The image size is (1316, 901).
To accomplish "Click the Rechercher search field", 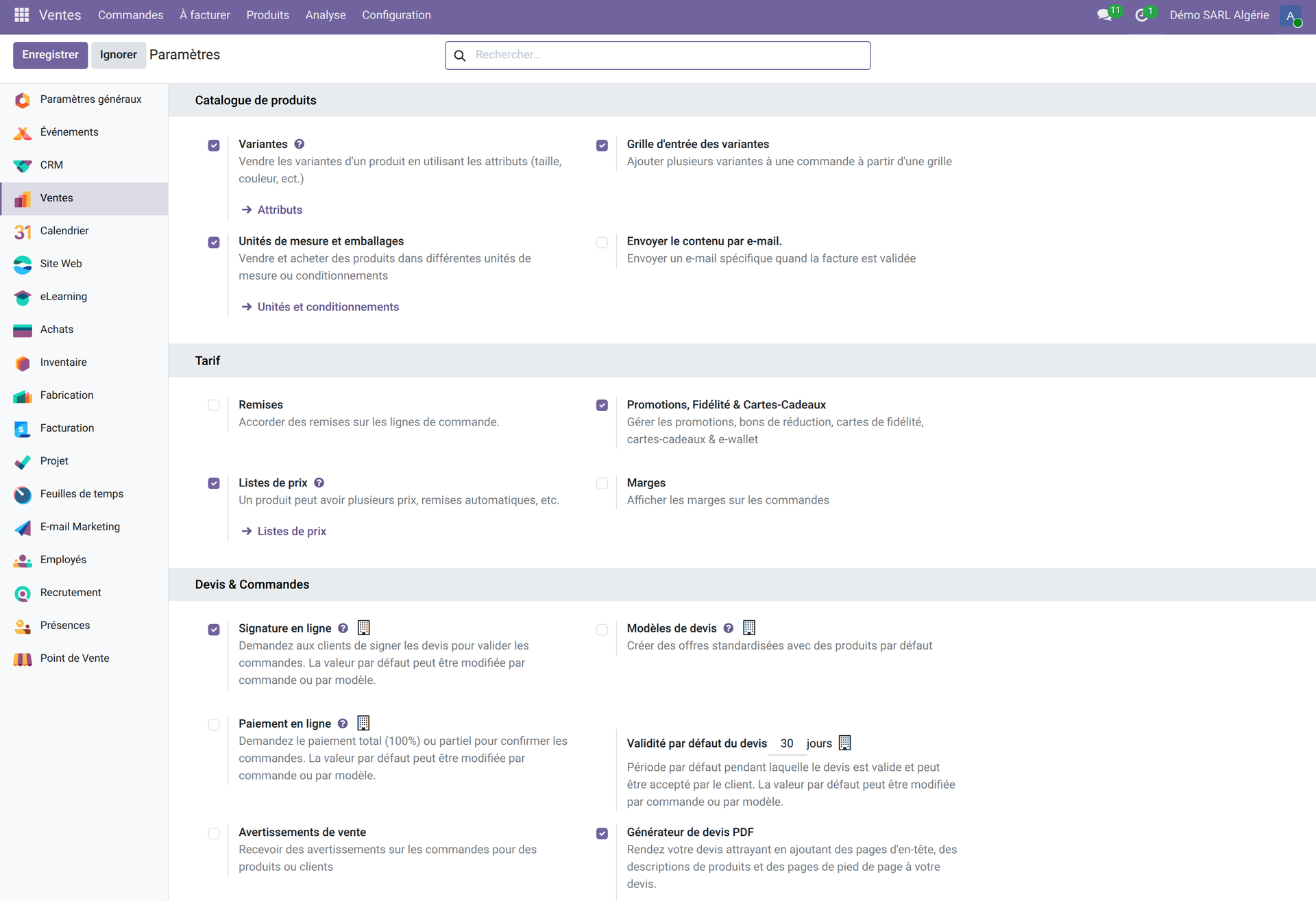I will (x=657, y=55).
